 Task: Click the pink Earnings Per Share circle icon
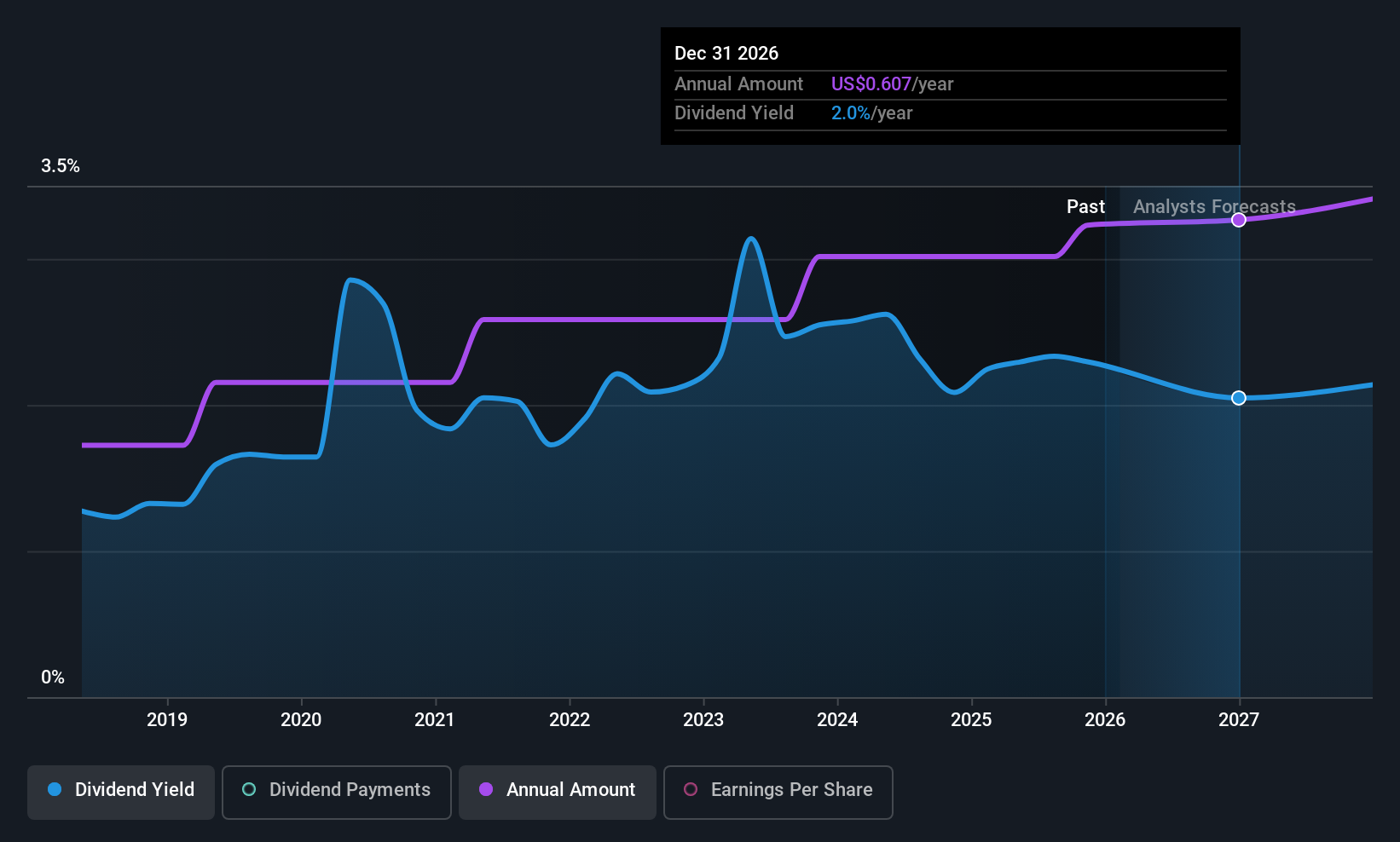click(691, 789)
